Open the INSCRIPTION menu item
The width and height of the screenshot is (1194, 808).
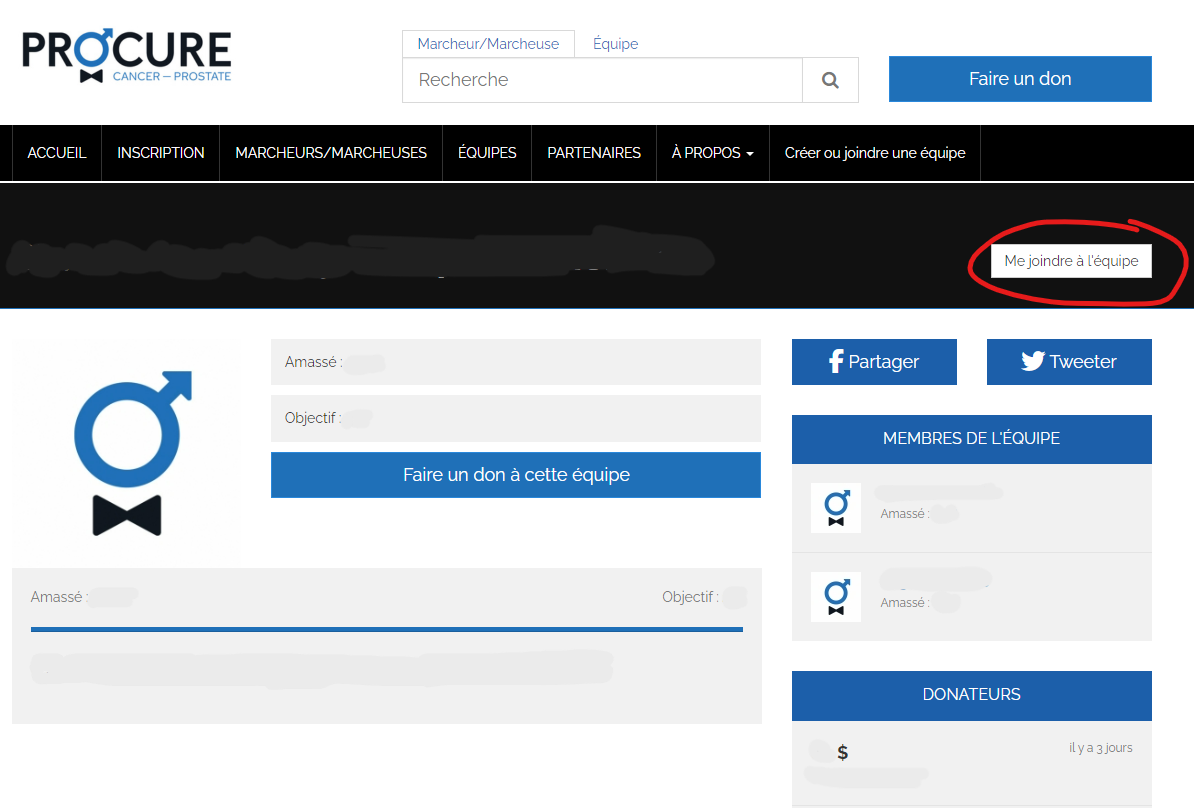(x=160, y=153)
